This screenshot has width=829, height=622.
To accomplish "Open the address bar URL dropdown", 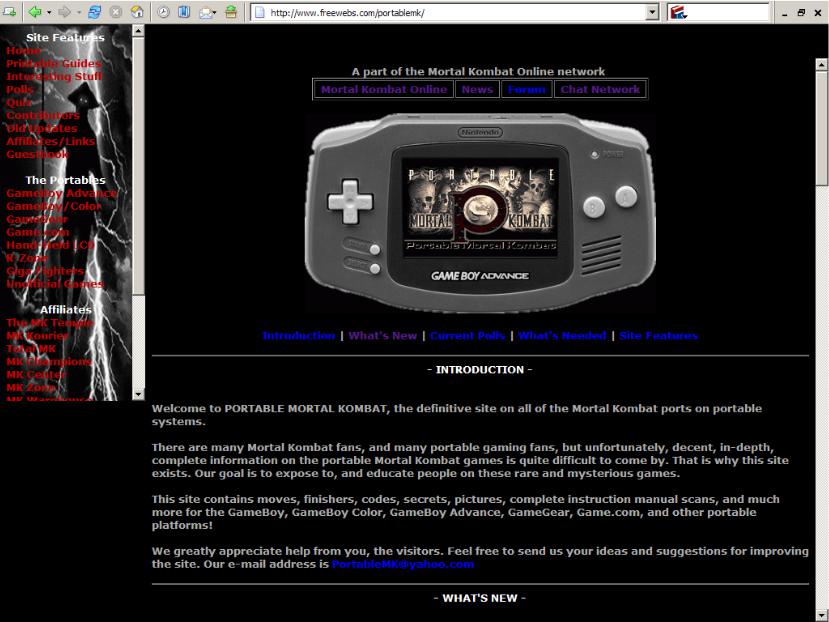I will [652, 12].
